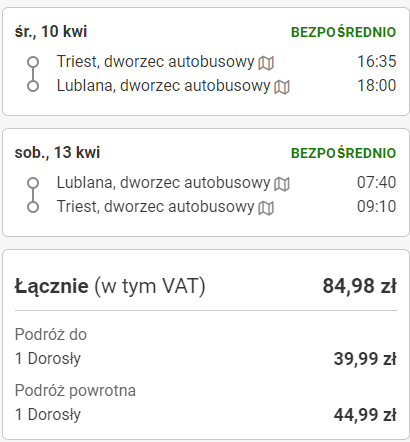Click the Podróż do price 39,99 zł

(365, 359)
